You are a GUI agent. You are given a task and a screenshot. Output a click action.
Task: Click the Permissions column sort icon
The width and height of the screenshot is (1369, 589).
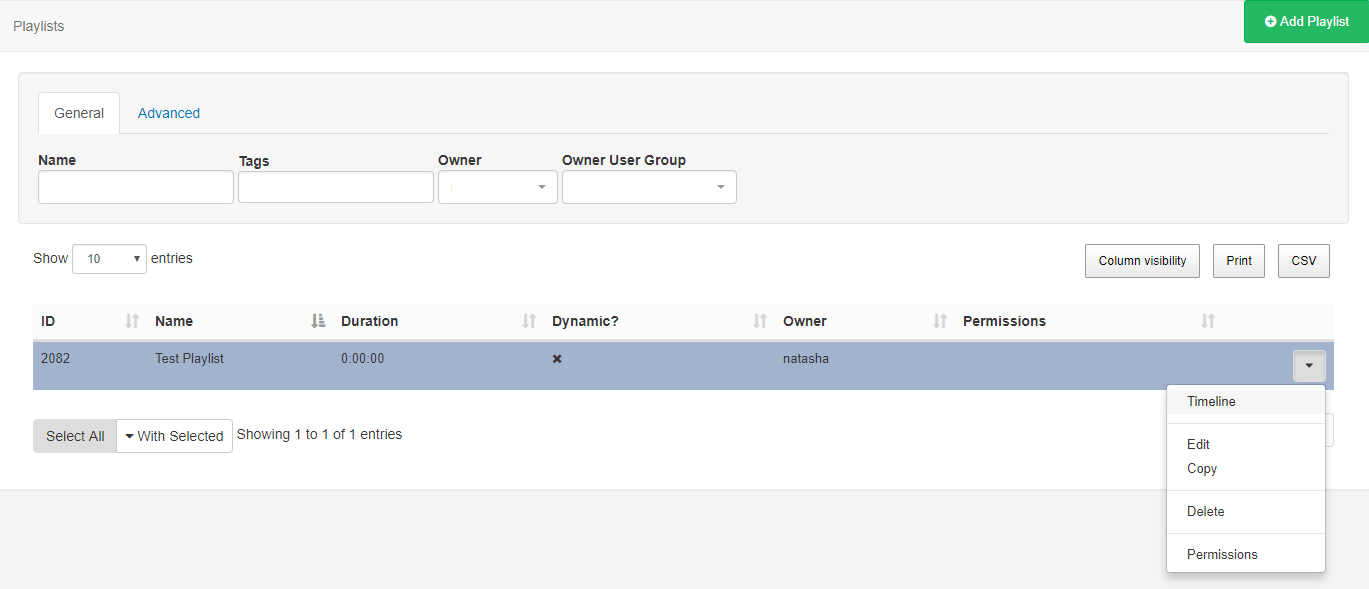point(1208,321)
